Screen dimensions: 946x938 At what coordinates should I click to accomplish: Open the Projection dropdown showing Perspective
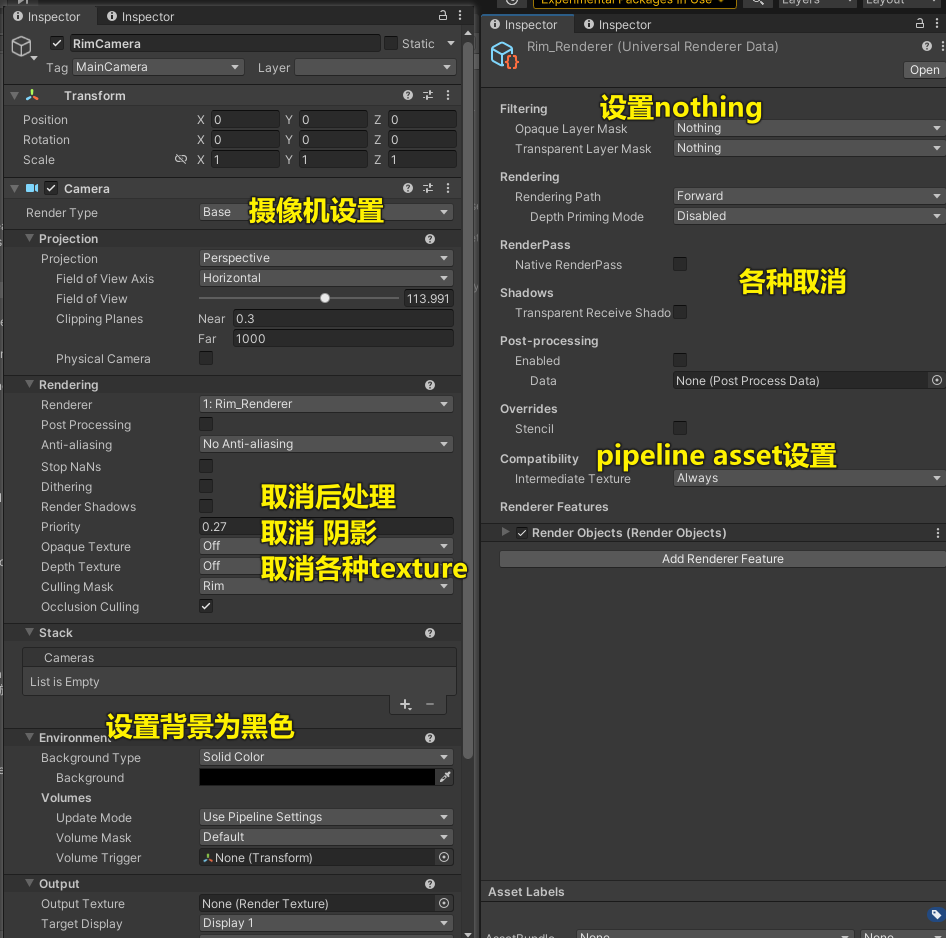[325, 258]
